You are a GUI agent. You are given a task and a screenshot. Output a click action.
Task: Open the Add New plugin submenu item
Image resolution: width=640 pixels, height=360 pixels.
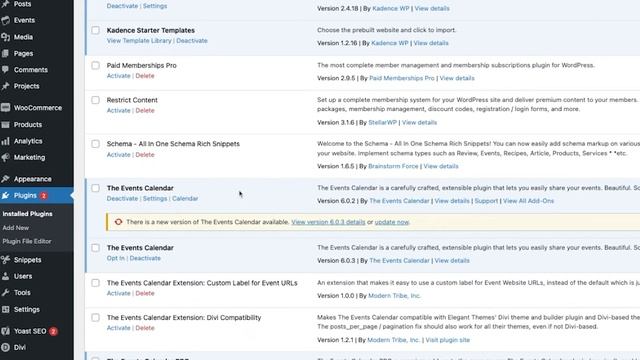point(16,228)
